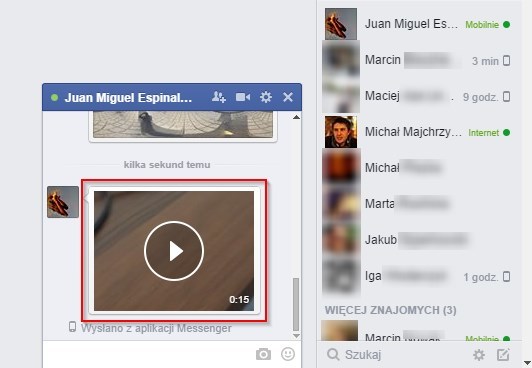Open chat window options gear
Screen dimensions: 532x368
click(266, 97)
